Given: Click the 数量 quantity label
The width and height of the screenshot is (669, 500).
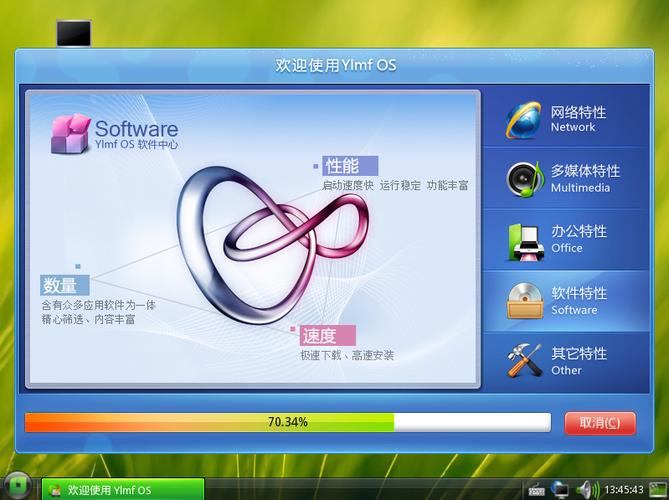Looking at the screenshot, I should coord(65,285).
